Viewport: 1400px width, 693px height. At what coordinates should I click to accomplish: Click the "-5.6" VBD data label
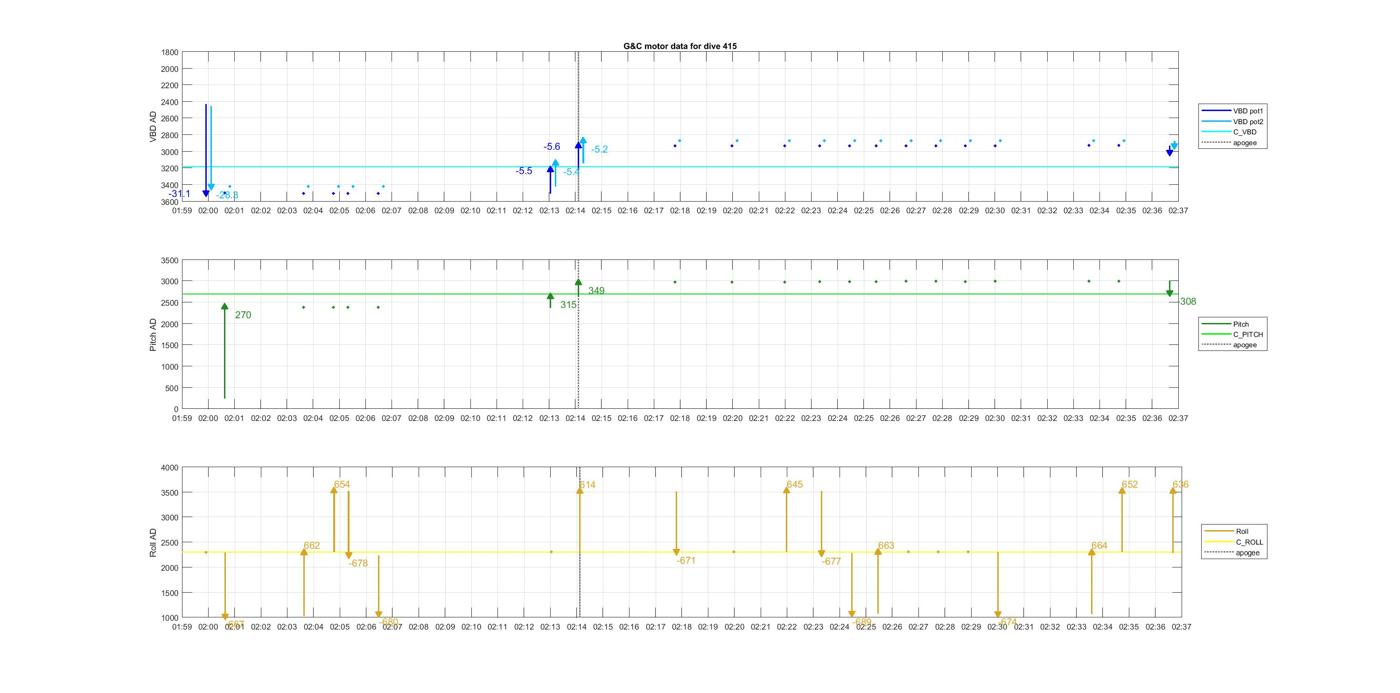(x=552, y=147)
